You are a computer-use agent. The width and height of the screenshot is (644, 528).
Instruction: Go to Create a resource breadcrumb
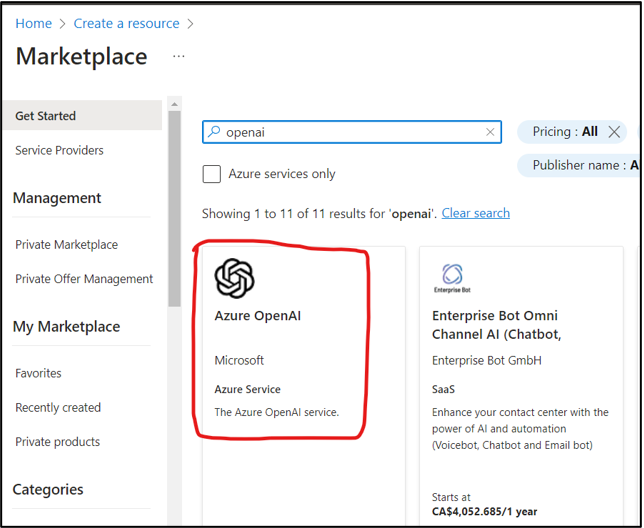pyautogui.click(x=126, y=23)
